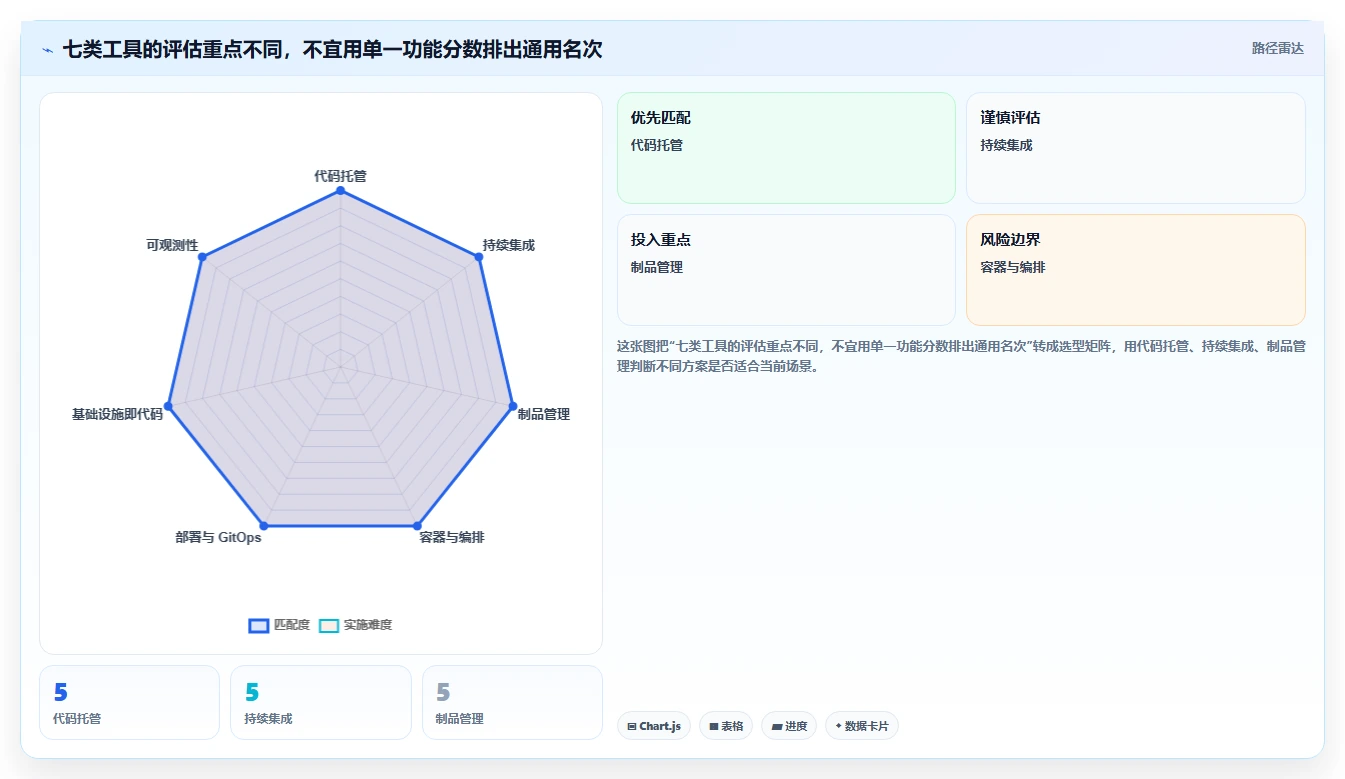Click the icon in the 表格 chip
1345x779 pixels.
pyautogui.click(x=714, y=727)
